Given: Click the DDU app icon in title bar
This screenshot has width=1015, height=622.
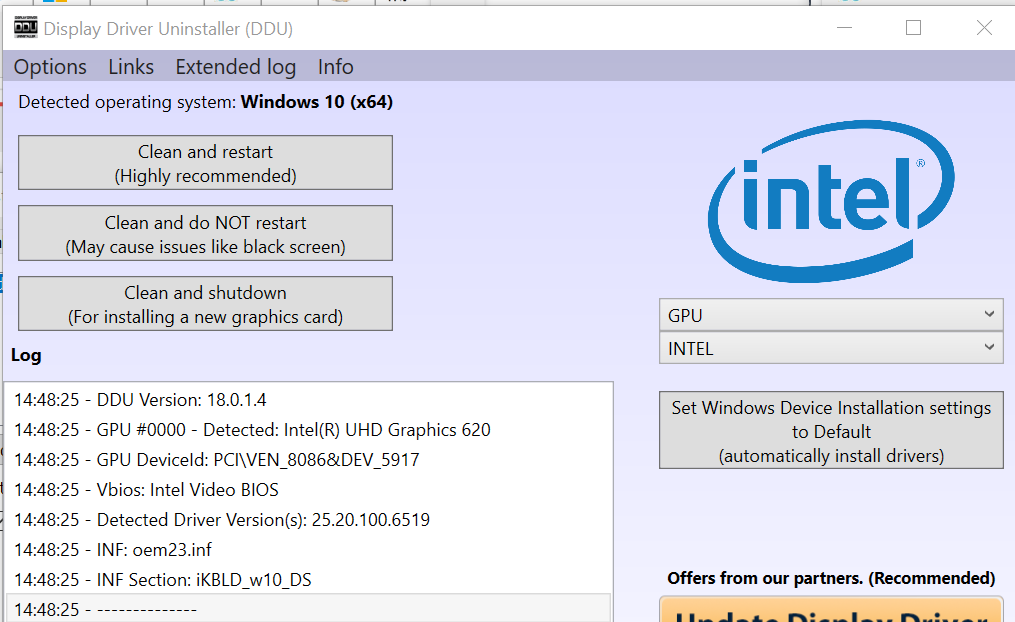Looking at the screenshot, I should [x=26, y=28].
